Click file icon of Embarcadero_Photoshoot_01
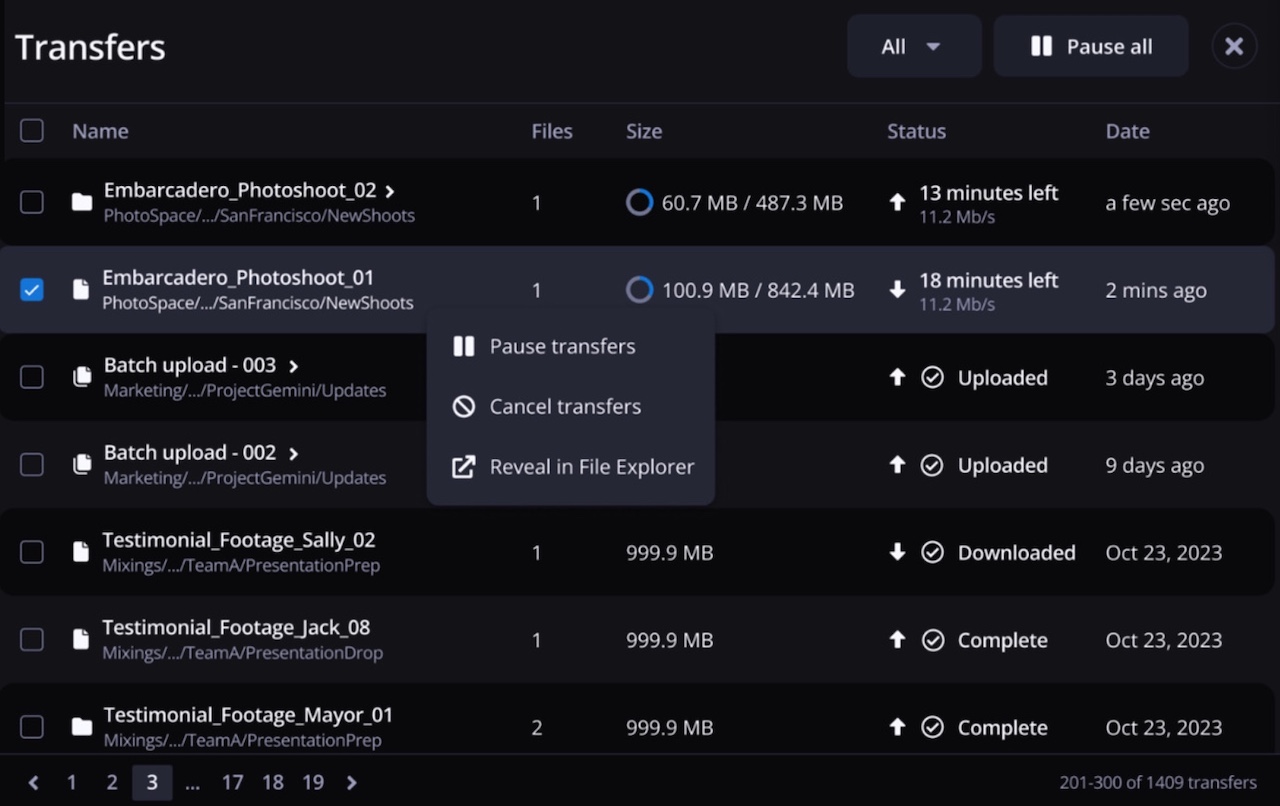Screen dimensions: 1280x806 pos(81,290)
